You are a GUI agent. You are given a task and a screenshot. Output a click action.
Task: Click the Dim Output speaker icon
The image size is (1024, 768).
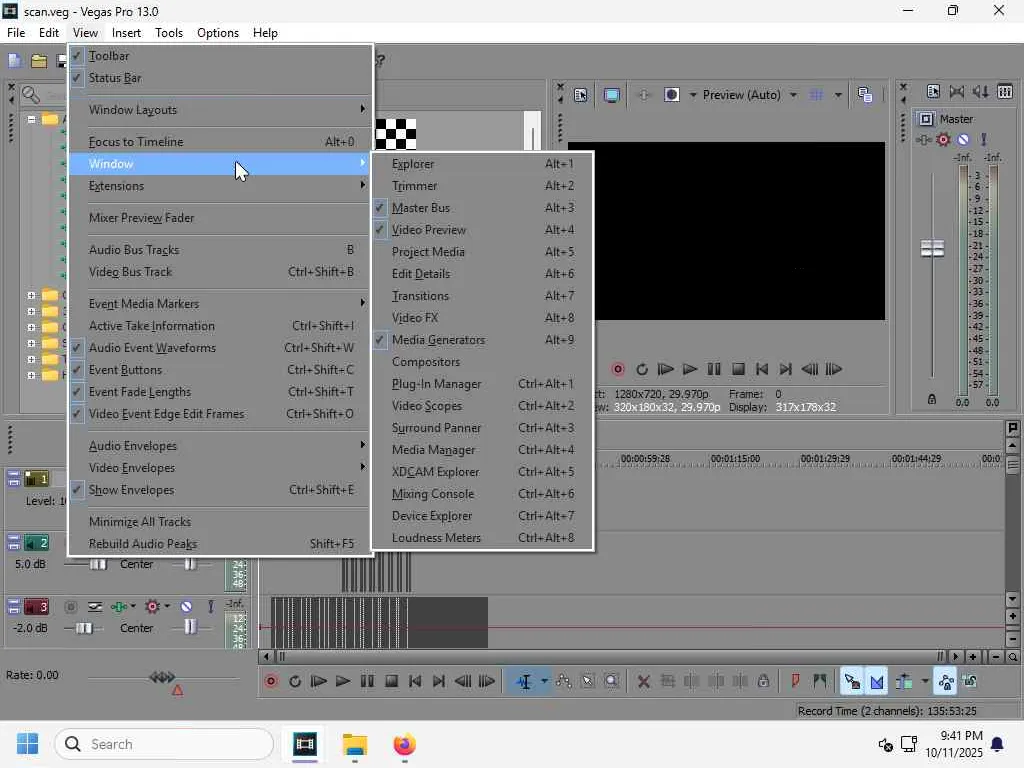tap(980, 91)
